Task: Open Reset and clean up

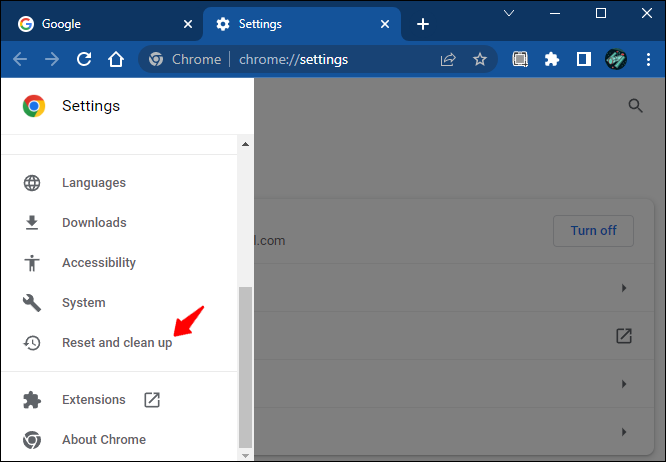Action: [119, 343]
